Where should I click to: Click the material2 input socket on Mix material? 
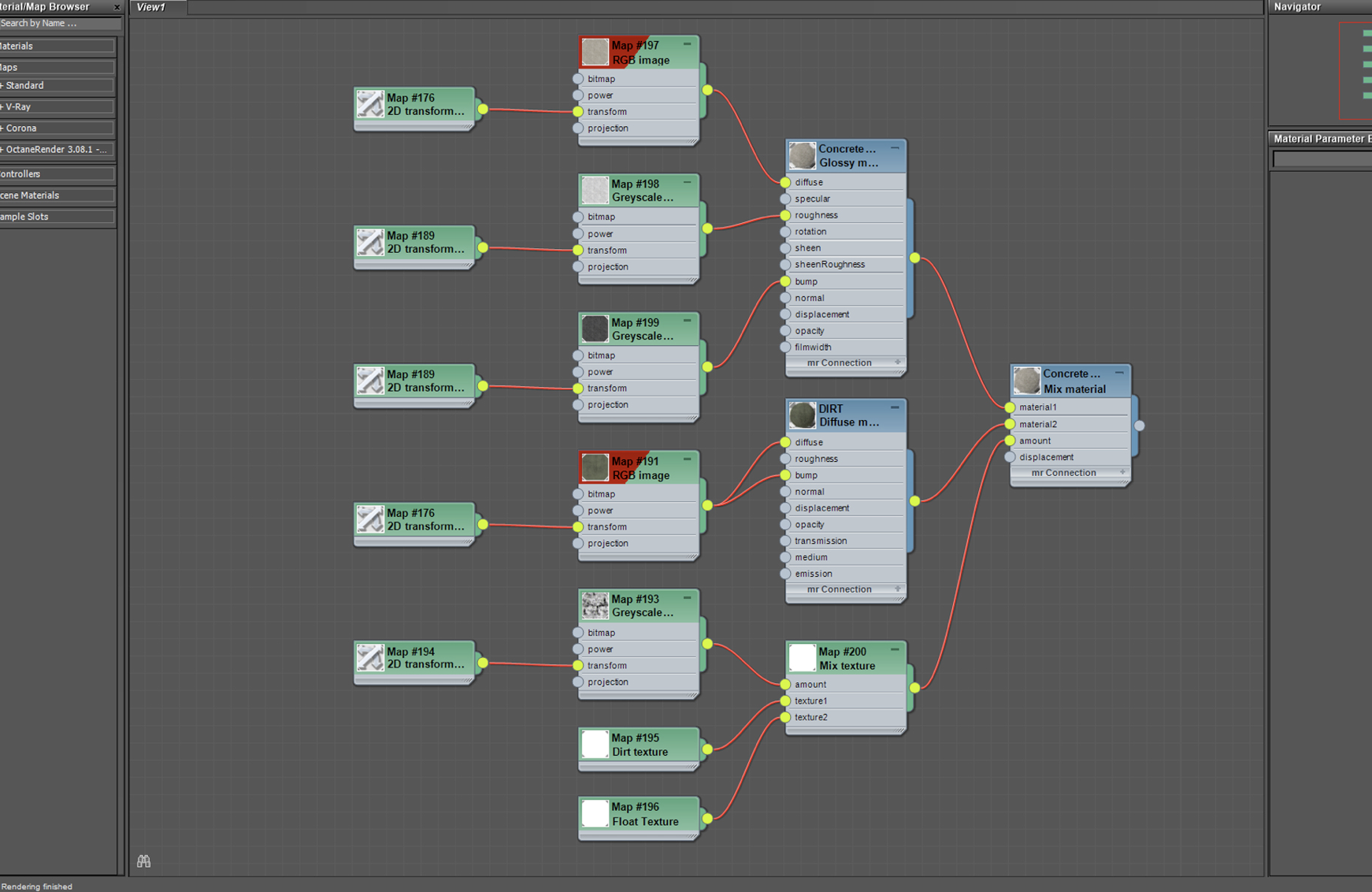[1010, 424]
